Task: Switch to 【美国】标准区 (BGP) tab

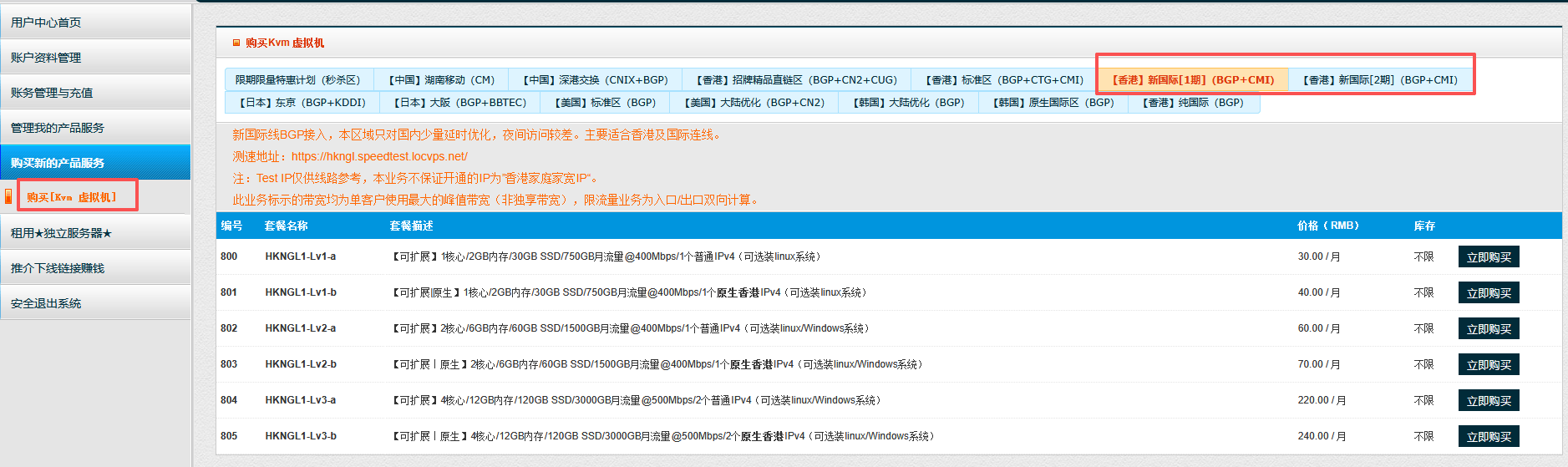Action: point(606,102)
